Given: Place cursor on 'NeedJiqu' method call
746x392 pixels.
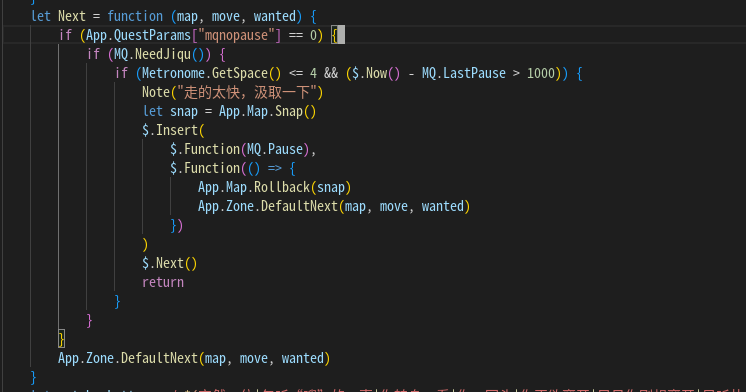Looking at the screenshot, I should pyautogui.click(x=163, y=54).
